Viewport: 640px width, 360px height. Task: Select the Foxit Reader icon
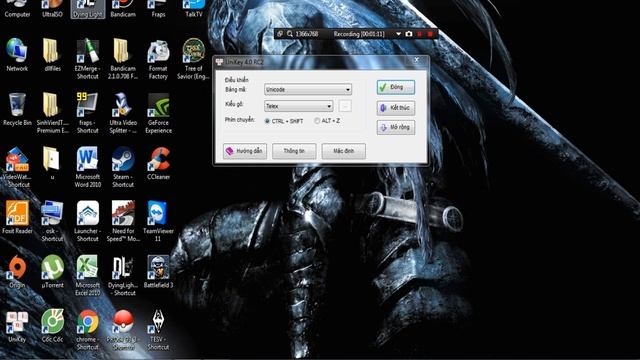click(x=17, y=218)
